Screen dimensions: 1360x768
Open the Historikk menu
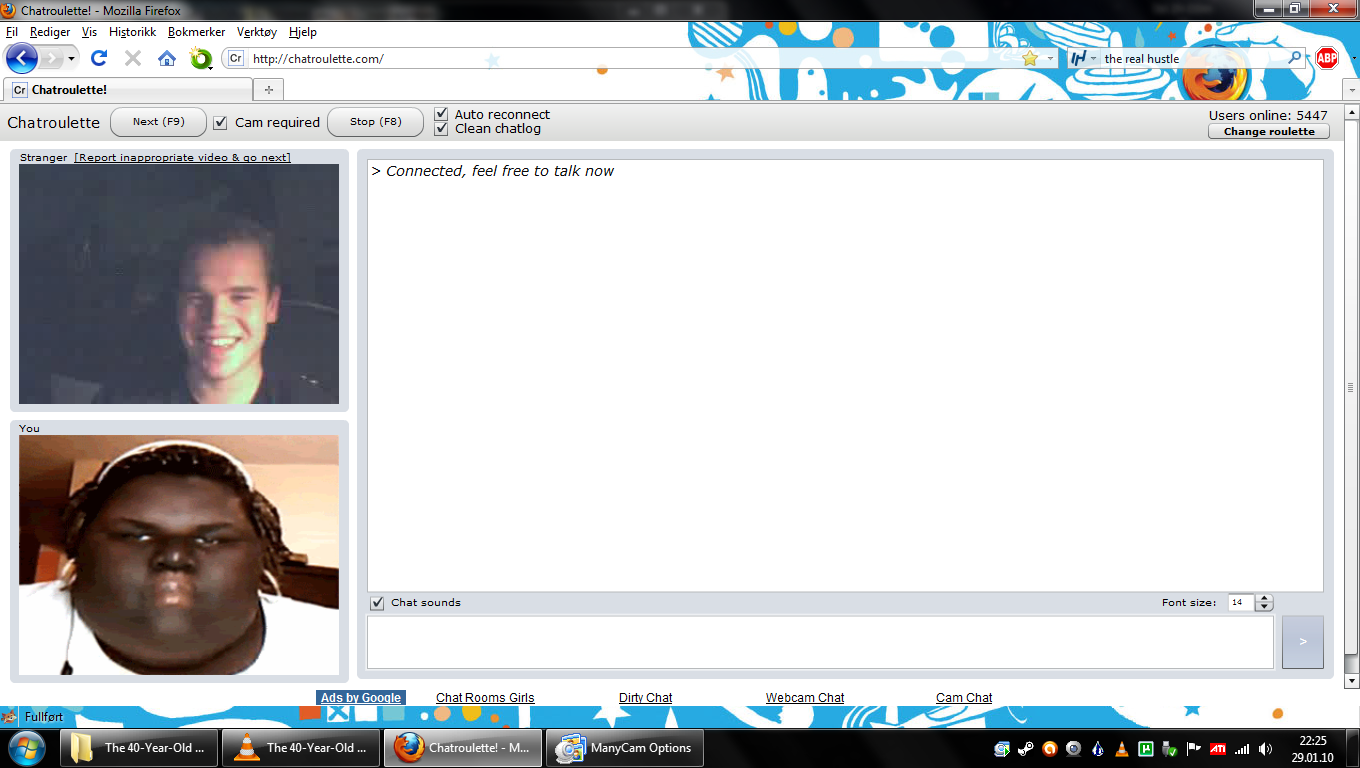coord(133,32)
